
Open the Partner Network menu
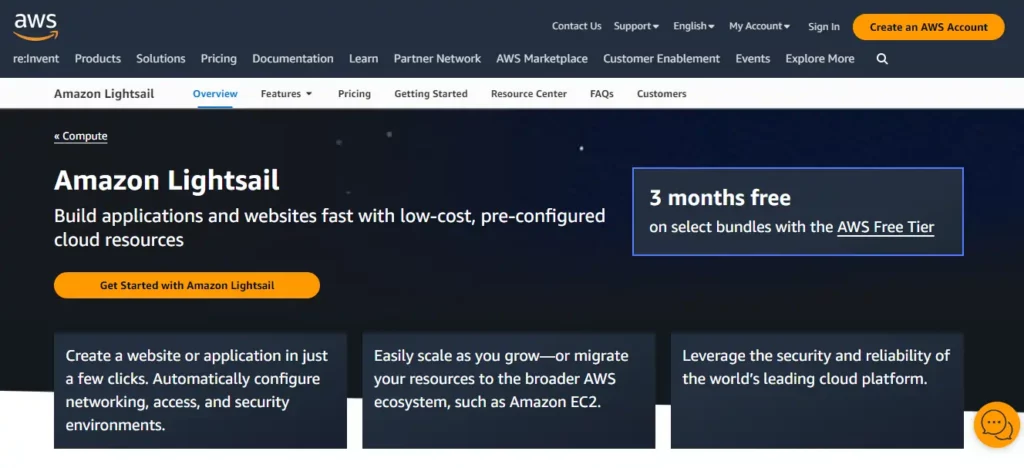[437, 59]
